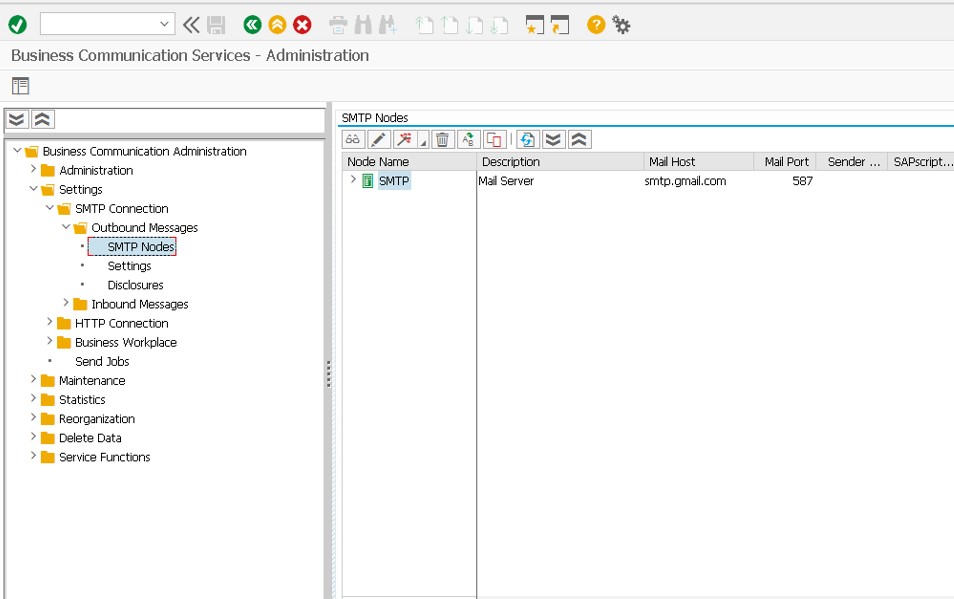Collapse all rows in the SMTP Nodes list
Viewport: 954px width, 599px height.
pyautogui.click(x=579, y=140)
